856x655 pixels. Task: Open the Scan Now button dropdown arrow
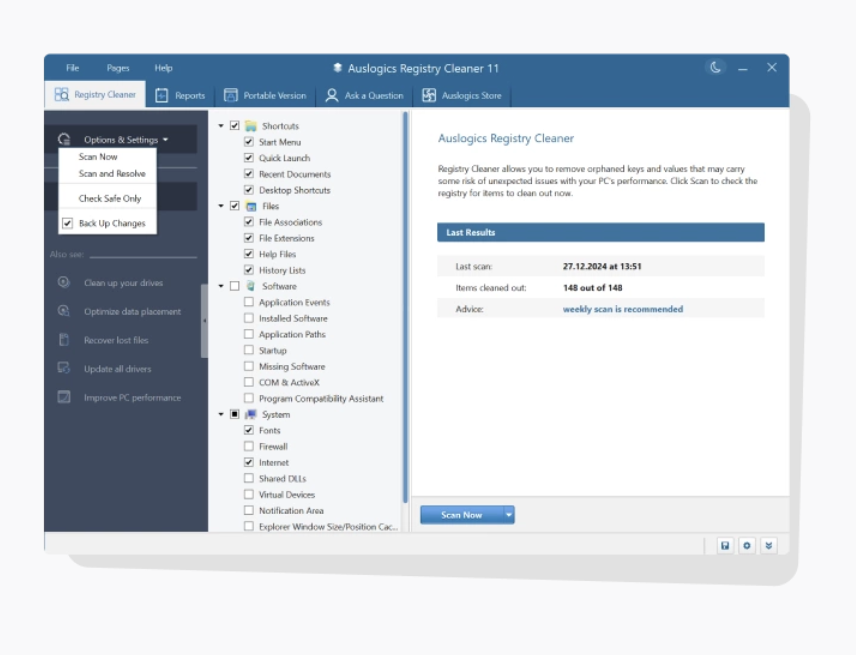point(509,515)
